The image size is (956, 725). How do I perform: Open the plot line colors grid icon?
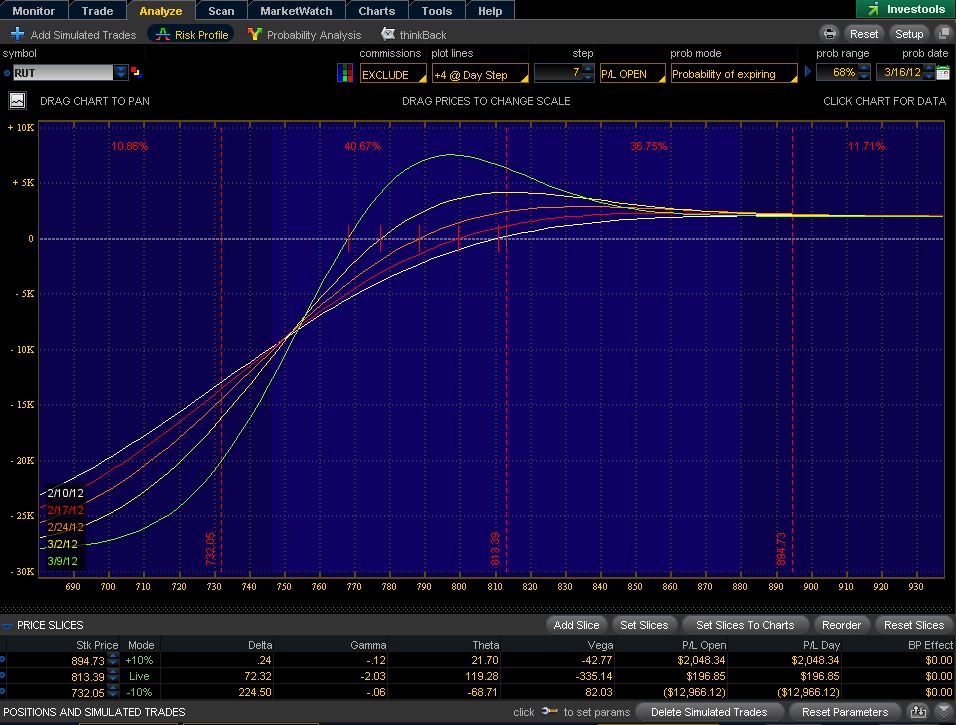tap(345, 73)
